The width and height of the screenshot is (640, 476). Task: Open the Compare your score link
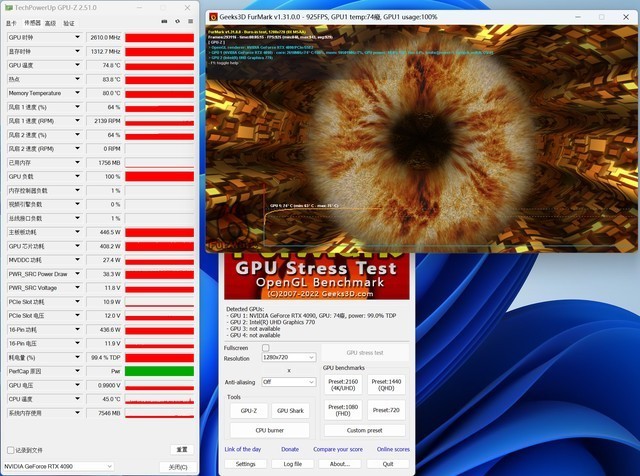[x=337, y=449]
